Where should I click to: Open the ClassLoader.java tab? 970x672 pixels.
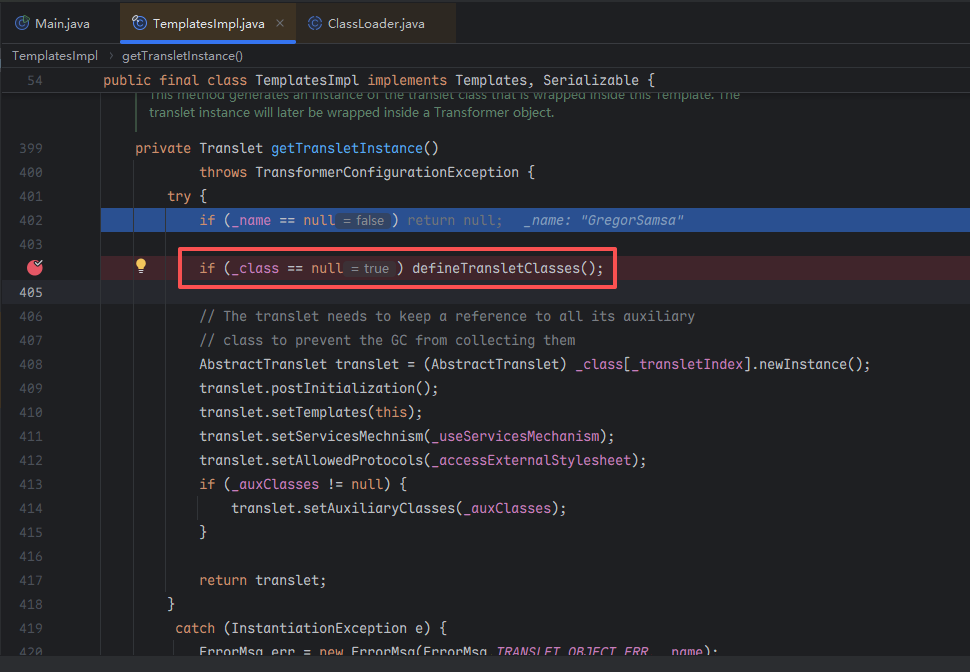click(375, 23)
